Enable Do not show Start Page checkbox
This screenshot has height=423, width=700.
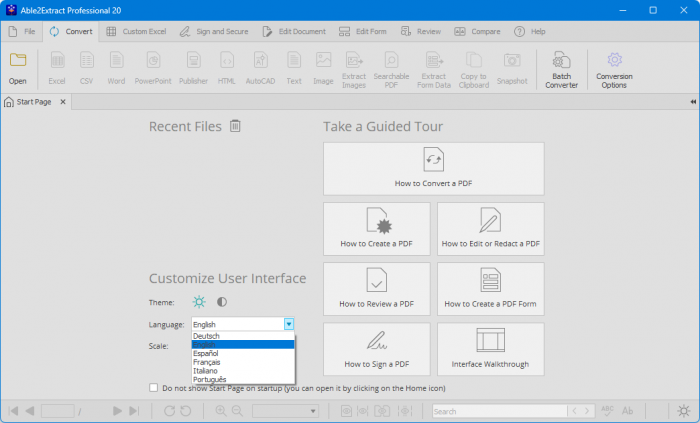pos(153,387)
